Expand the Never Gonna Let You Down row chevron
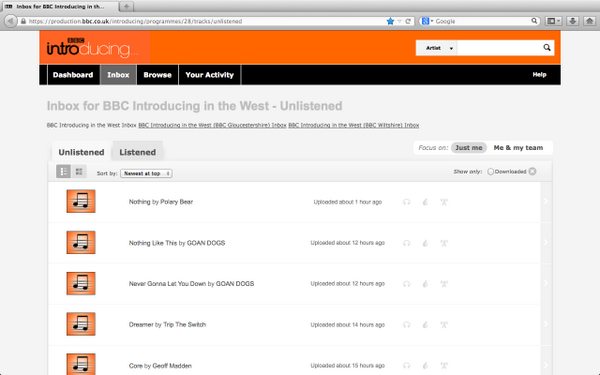The width and height of the screenshot is (600, 375). 546,283
